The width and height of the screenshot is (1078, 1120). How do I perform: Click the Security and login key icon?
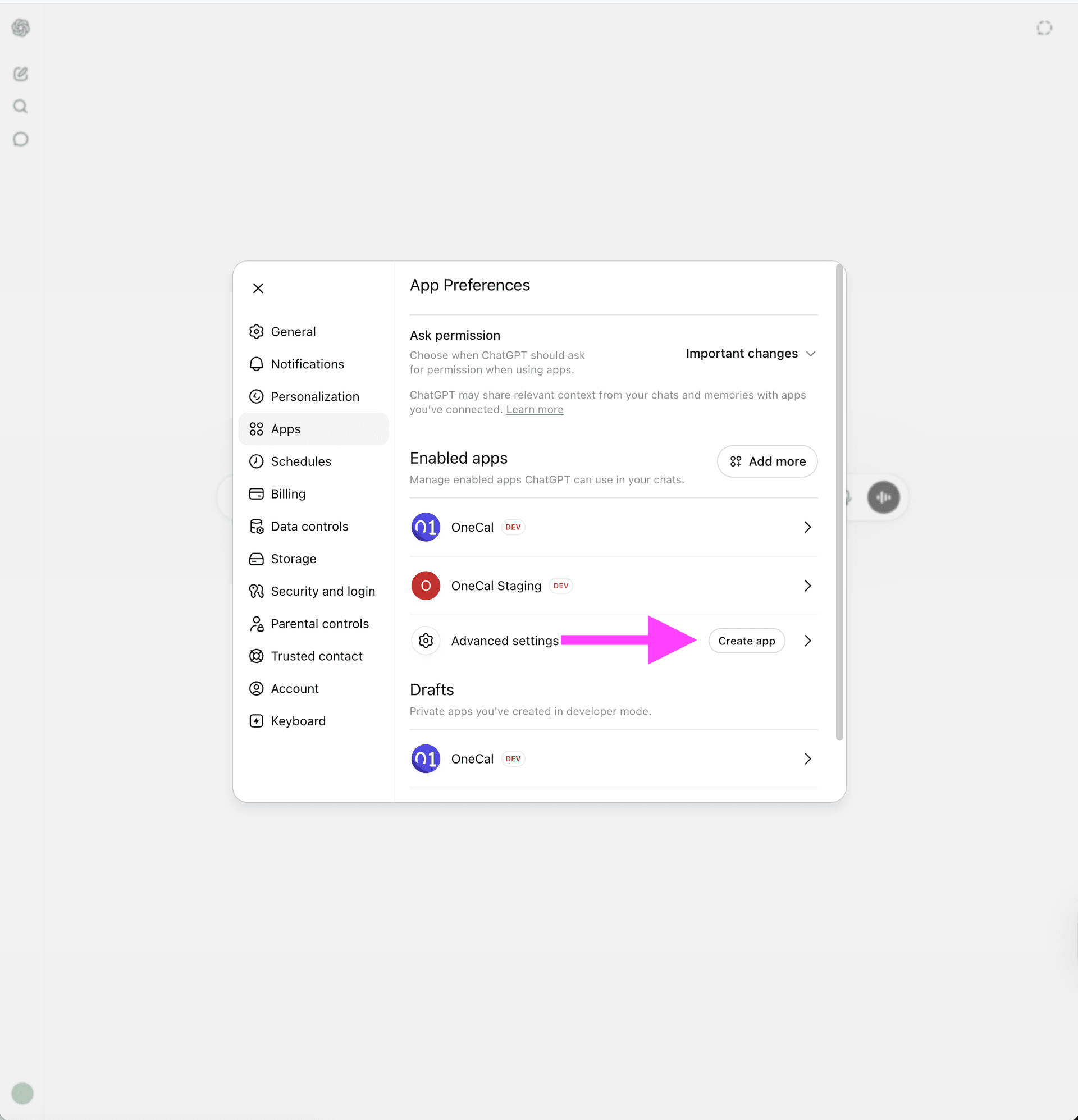tap(257, 591)
